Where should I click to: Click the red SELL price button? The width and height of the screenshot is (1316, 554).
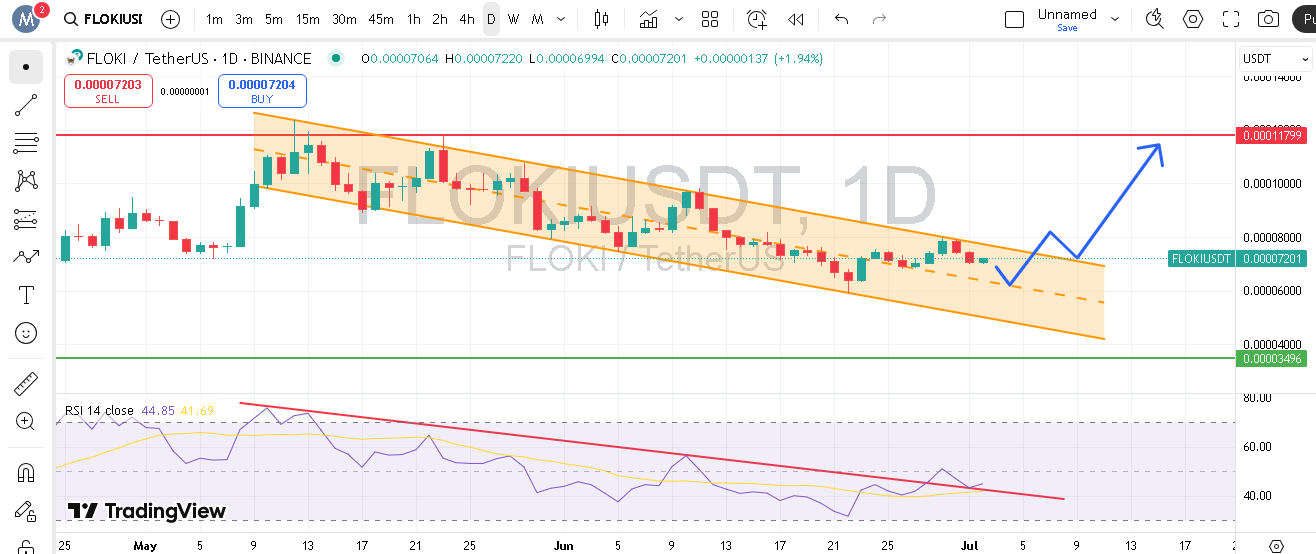[x=108, y=91]
